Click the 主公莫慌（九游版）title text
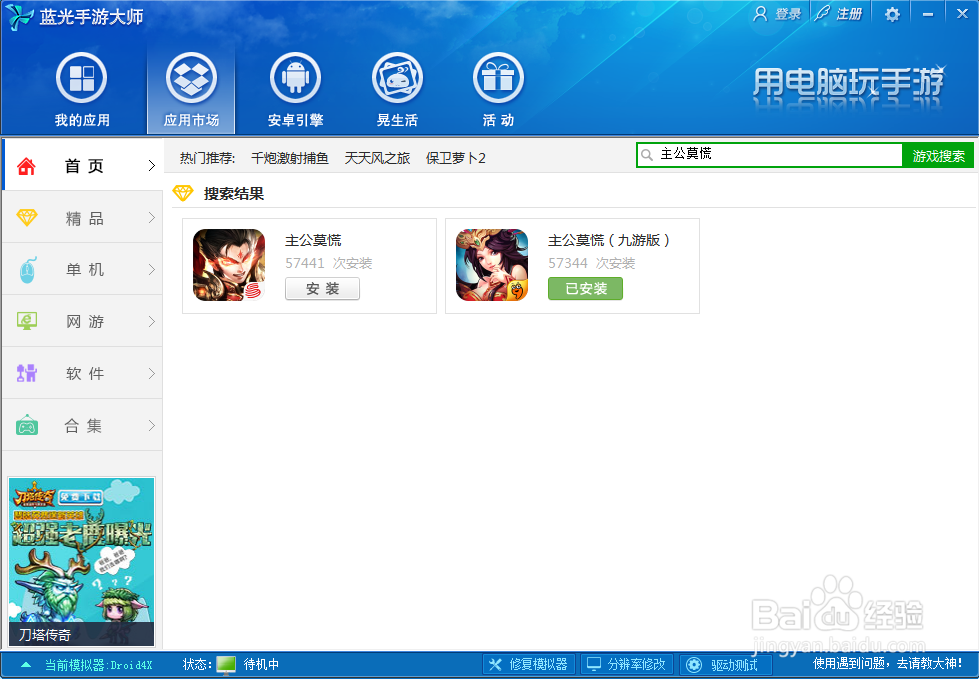Screen dimensions: 979x679 pyautogui.click(x=609, y=240)
